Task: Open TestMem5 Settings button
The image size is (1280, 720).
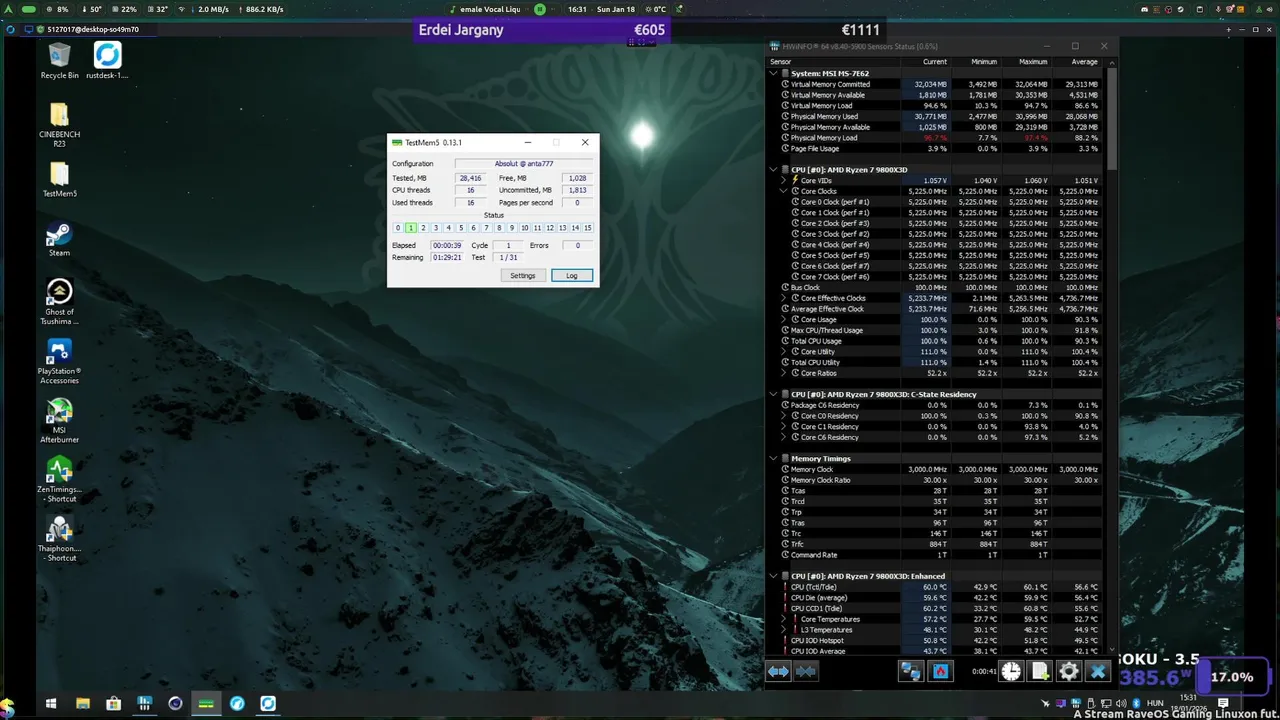Action: coord(522,276)
